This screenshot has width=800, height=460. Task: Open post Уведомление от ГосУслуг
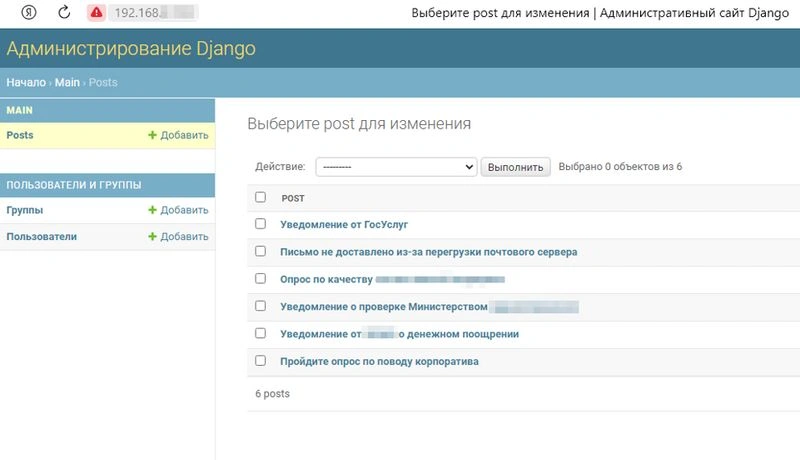click(344, 224)
